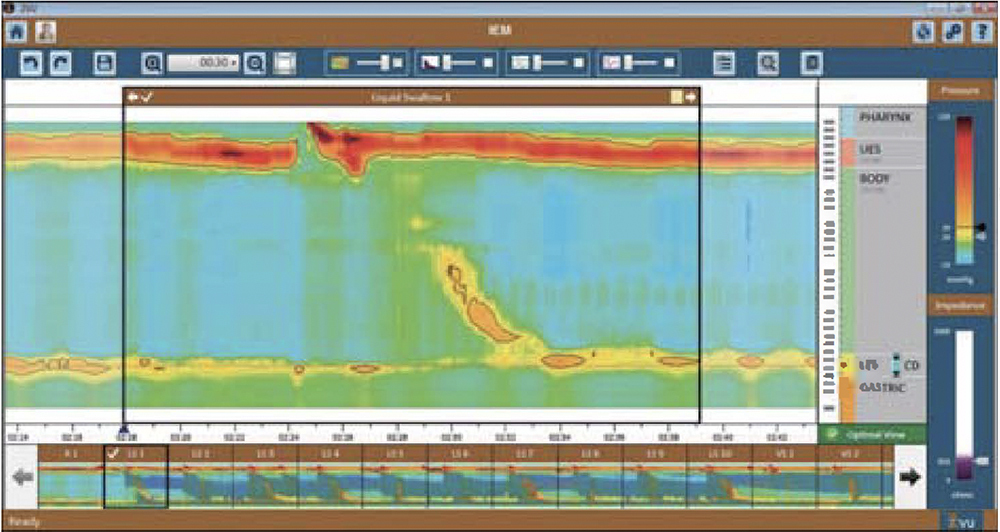Click the pressure color scale threshold slider

tap(982, 229)
